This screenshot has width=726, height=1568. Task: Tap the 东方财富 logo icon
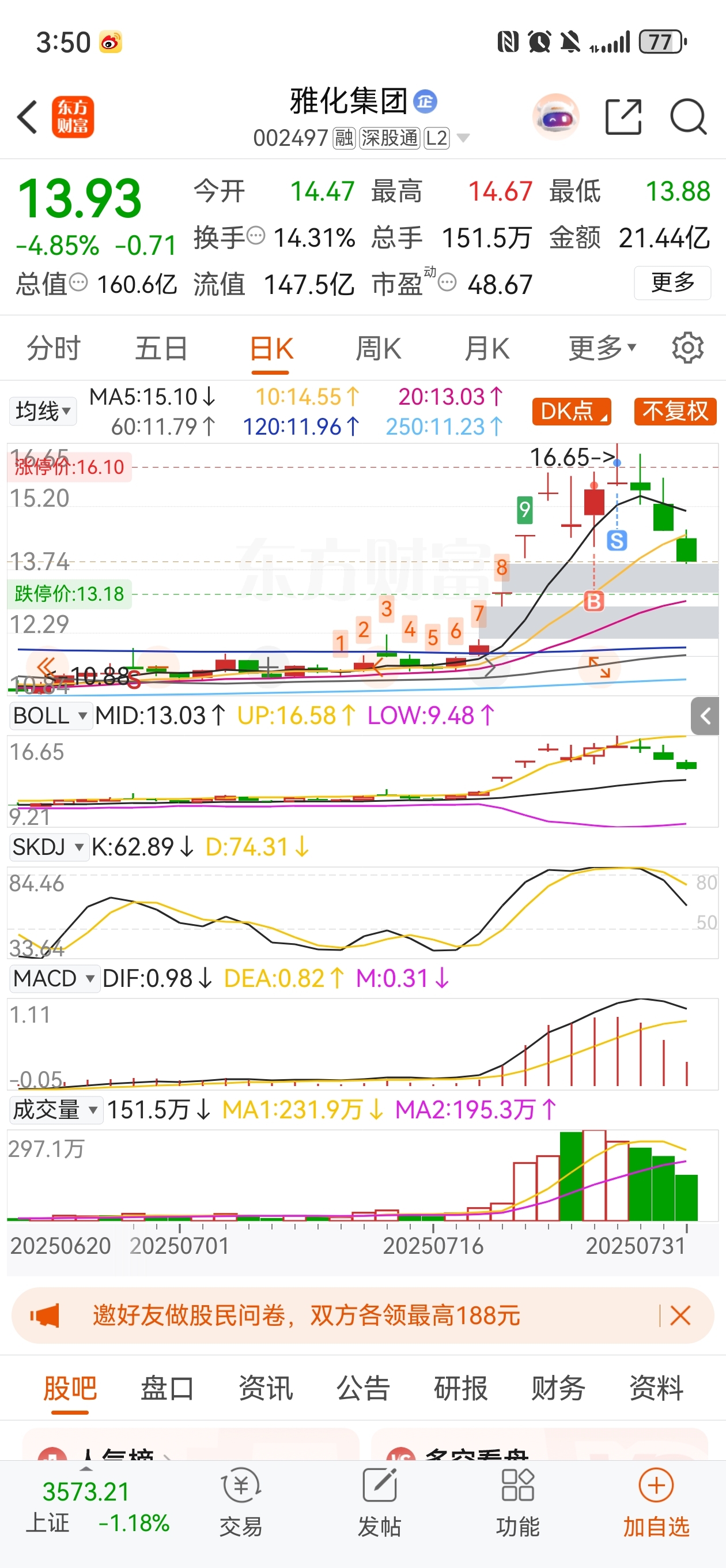coord(73,117)
